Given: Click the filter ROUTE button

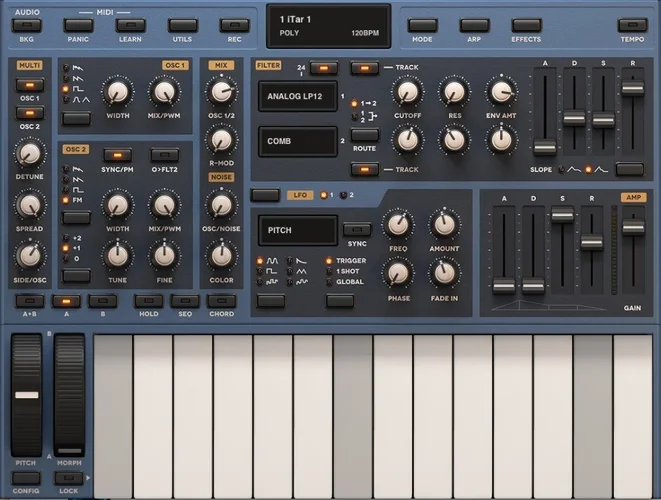Looking at the screenshot, I should (x=365, y=134).
